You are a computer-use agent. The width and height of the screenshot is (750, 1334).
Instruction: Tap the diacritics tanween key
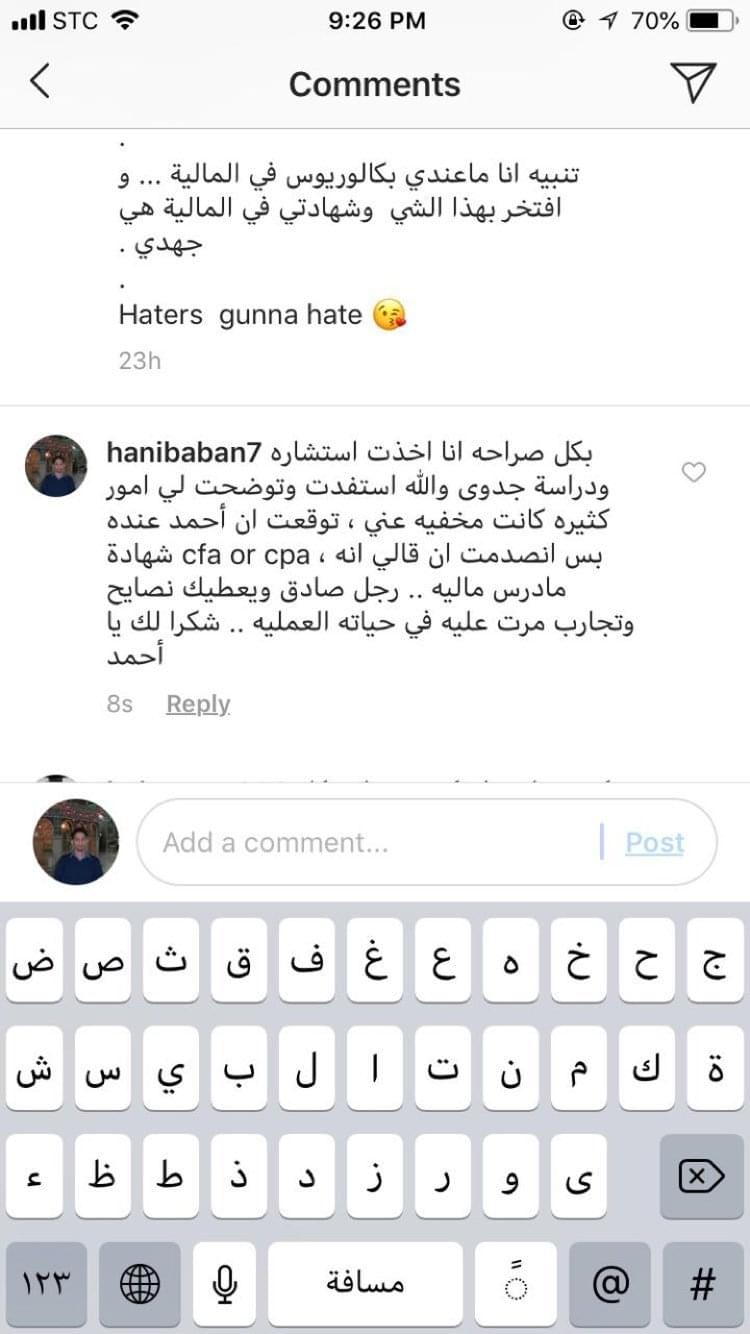point(516,1285)
